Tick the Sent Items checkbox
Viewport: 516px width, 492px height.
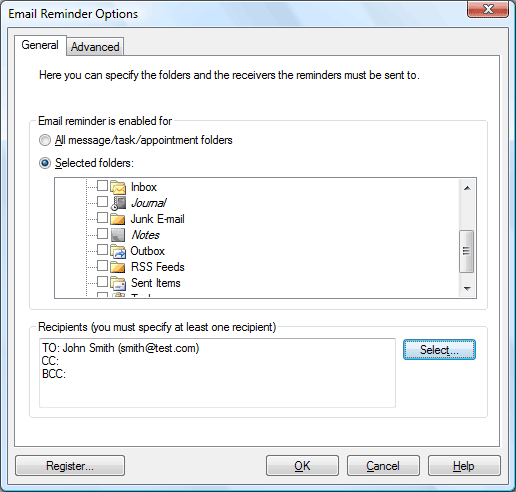pyautogui.click(x=102, y=282)
